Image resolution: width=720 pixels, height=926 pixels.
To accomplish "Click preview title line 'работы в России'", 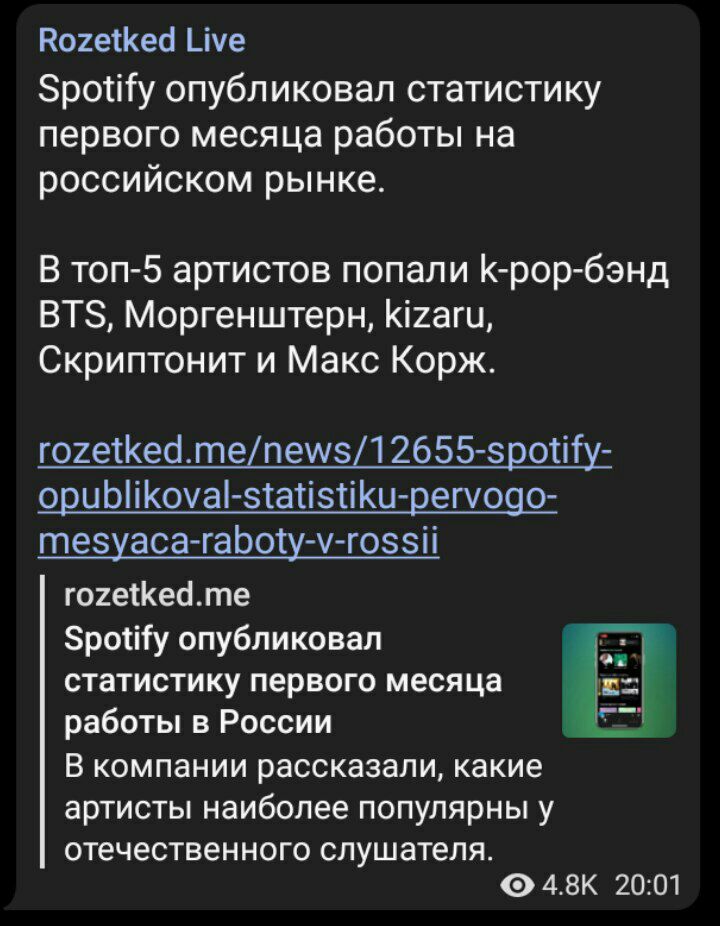I will tap(198, 722).
